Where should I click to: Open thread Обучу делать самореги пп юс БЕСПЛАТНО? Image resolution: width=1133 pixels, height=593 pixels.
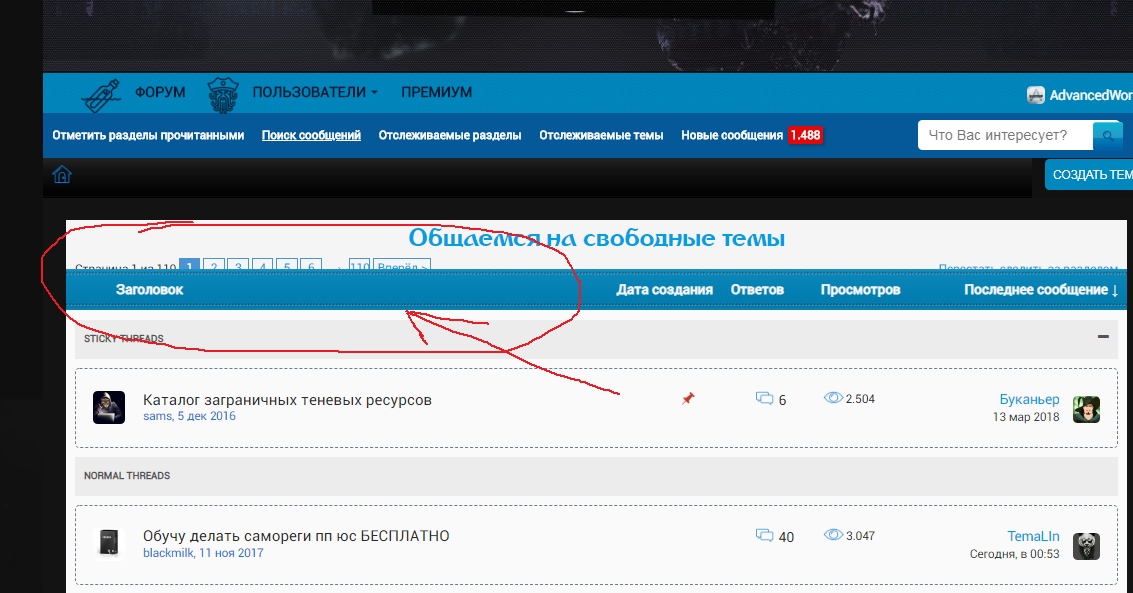click(x=296, y=536)
